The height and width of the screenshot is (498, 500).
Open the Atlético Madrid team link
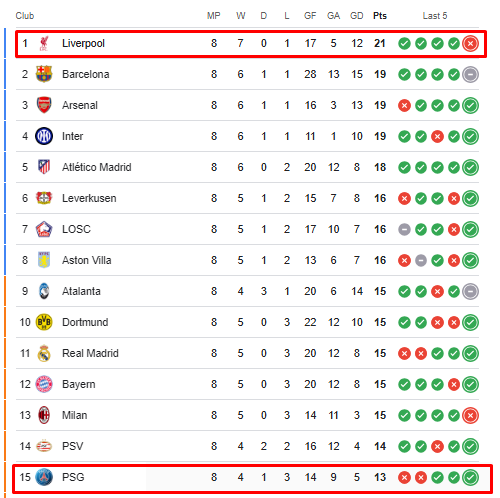click(x=97, y=167)
